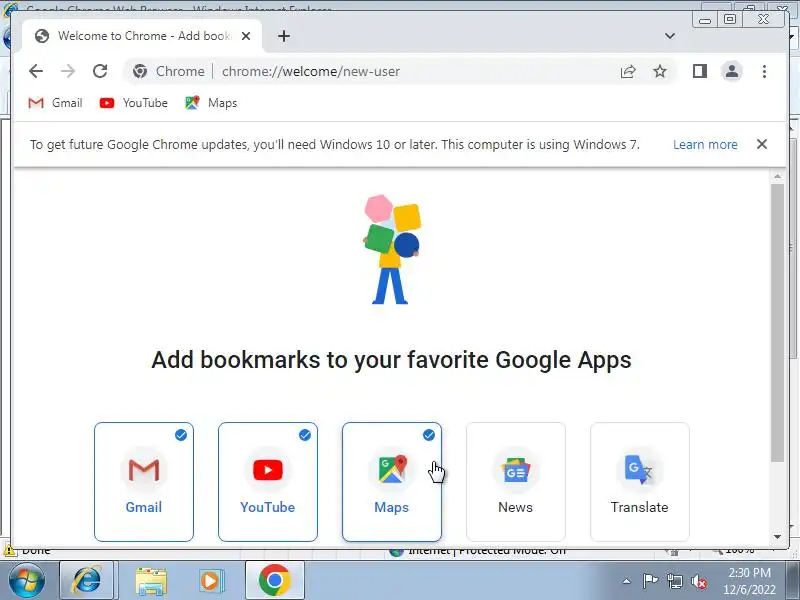Bookmark this tab with the star icon
The height and width of the screenshot is (600, 800).
pos(660,71)
